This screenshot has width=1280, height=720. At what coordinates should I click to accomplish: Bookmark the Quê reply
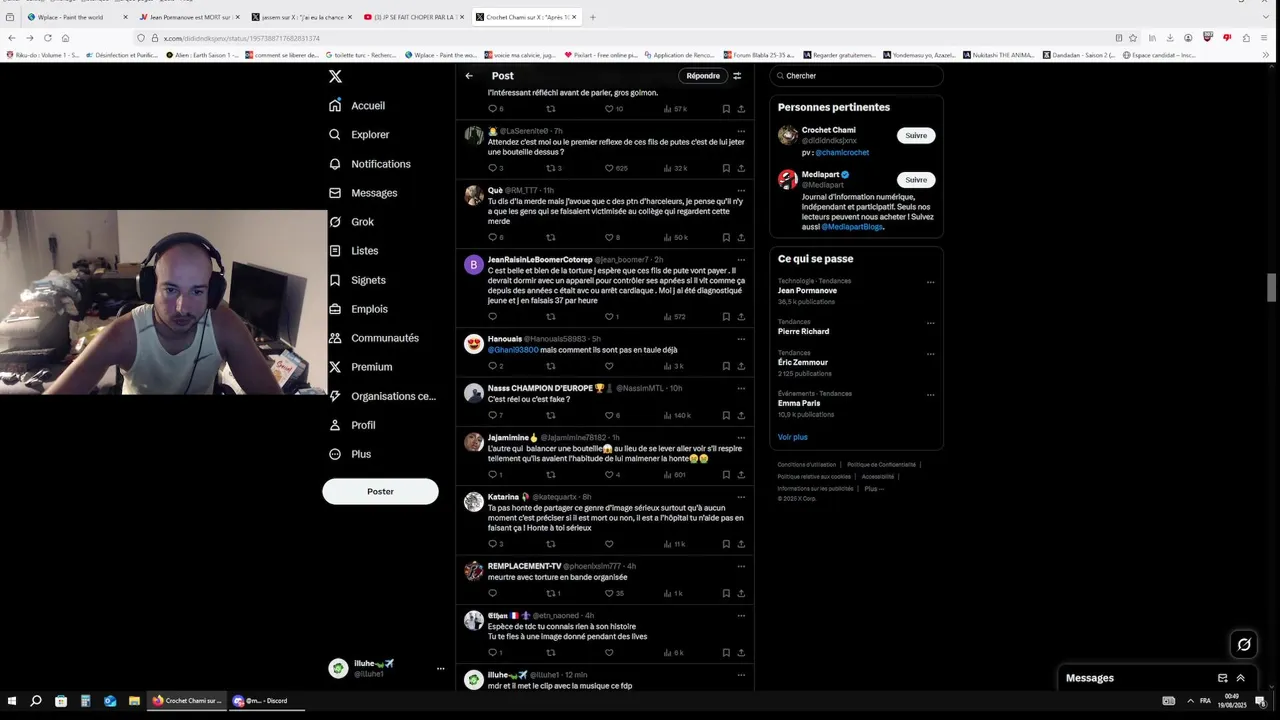click(726, 237)
